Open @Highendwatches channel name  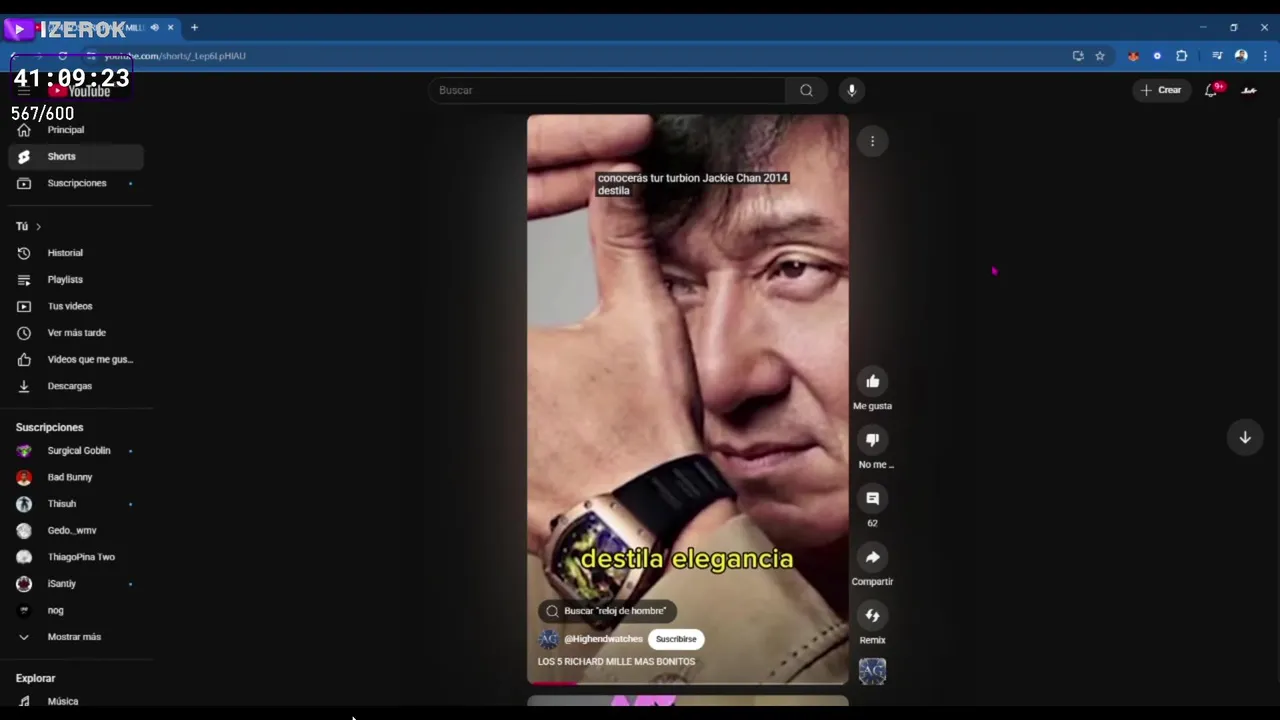click(x=603, y=639)
